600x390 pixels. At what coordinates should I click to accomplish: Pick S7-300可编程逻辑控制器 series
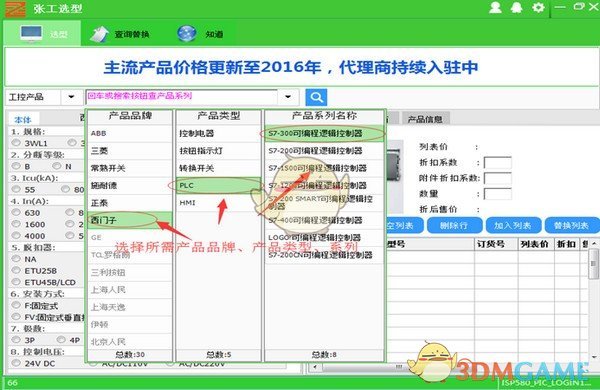coord(324,133)
